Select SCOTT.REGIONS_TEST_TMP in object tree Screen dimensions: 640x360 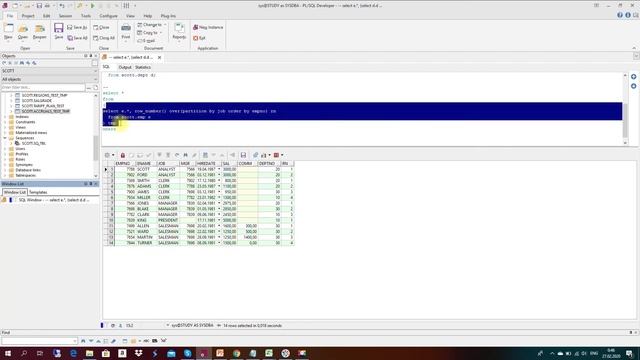point(44,95)
